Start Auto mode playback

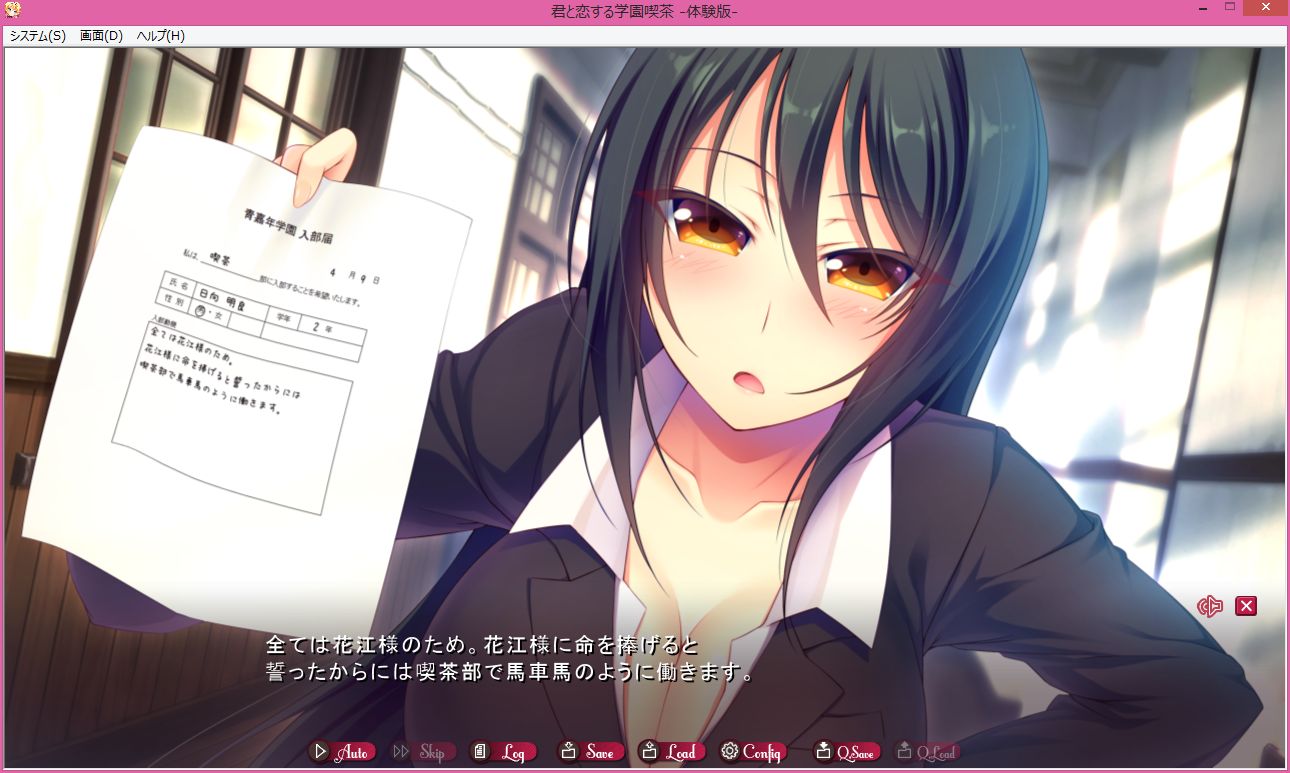342,752
